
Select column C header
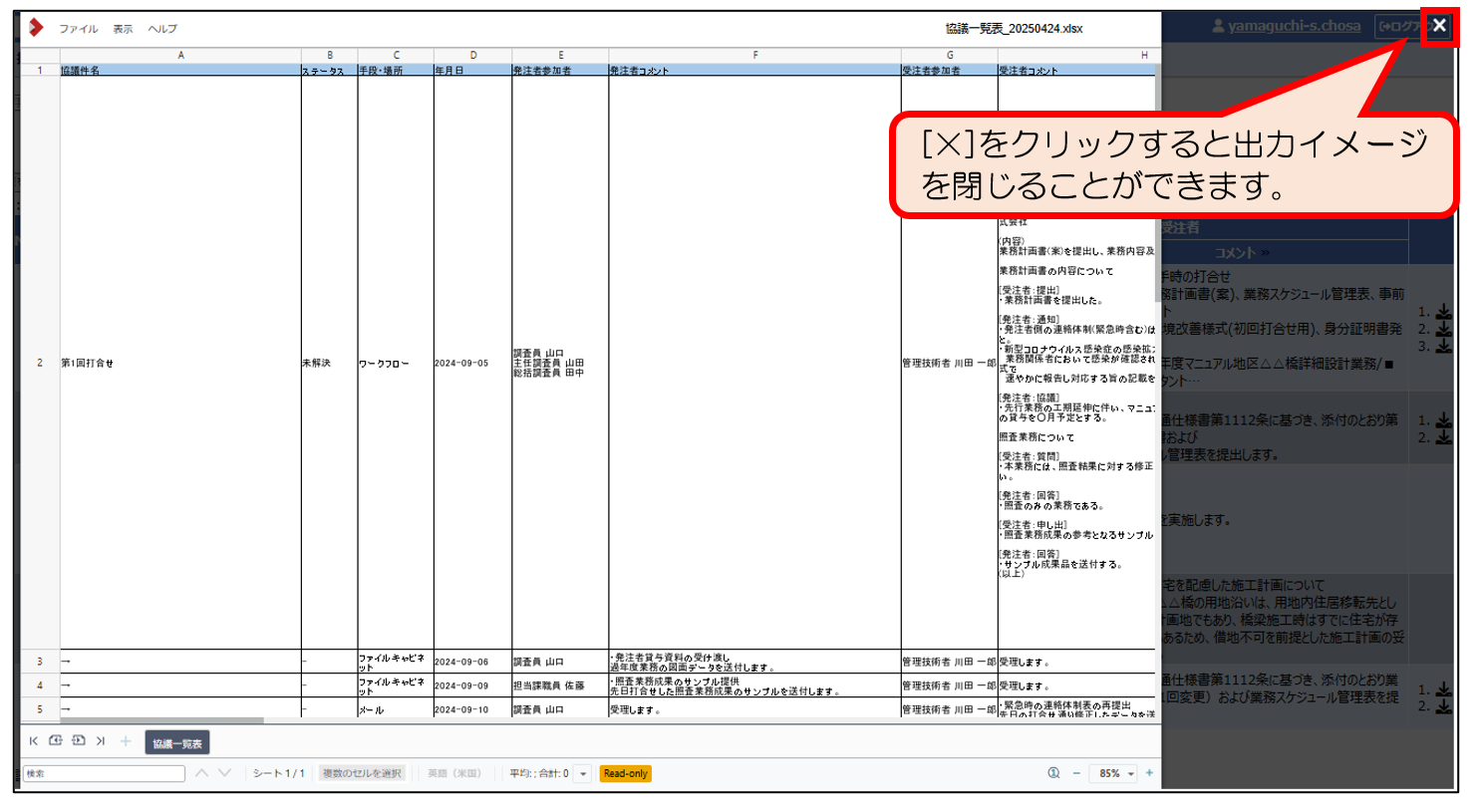tap(396, 56)
